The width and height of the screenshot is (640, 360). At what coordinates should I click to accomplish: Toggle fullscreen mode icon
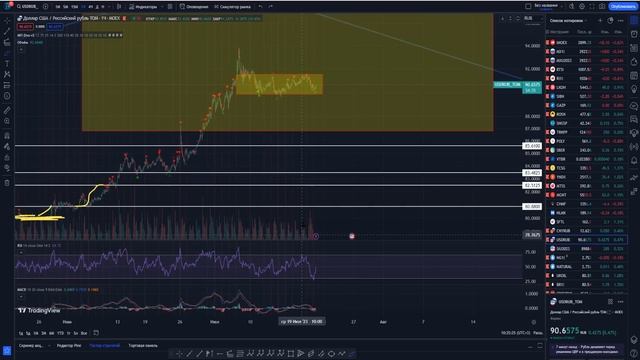592,6
